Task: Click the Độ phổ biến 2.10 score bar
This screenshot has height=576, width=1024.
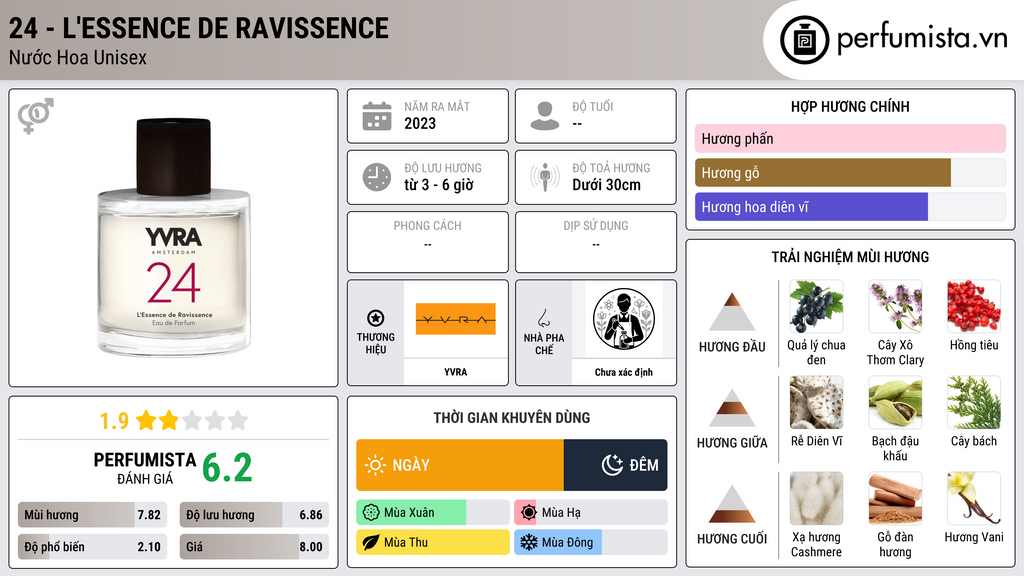Action: click(x=92, y=547)
